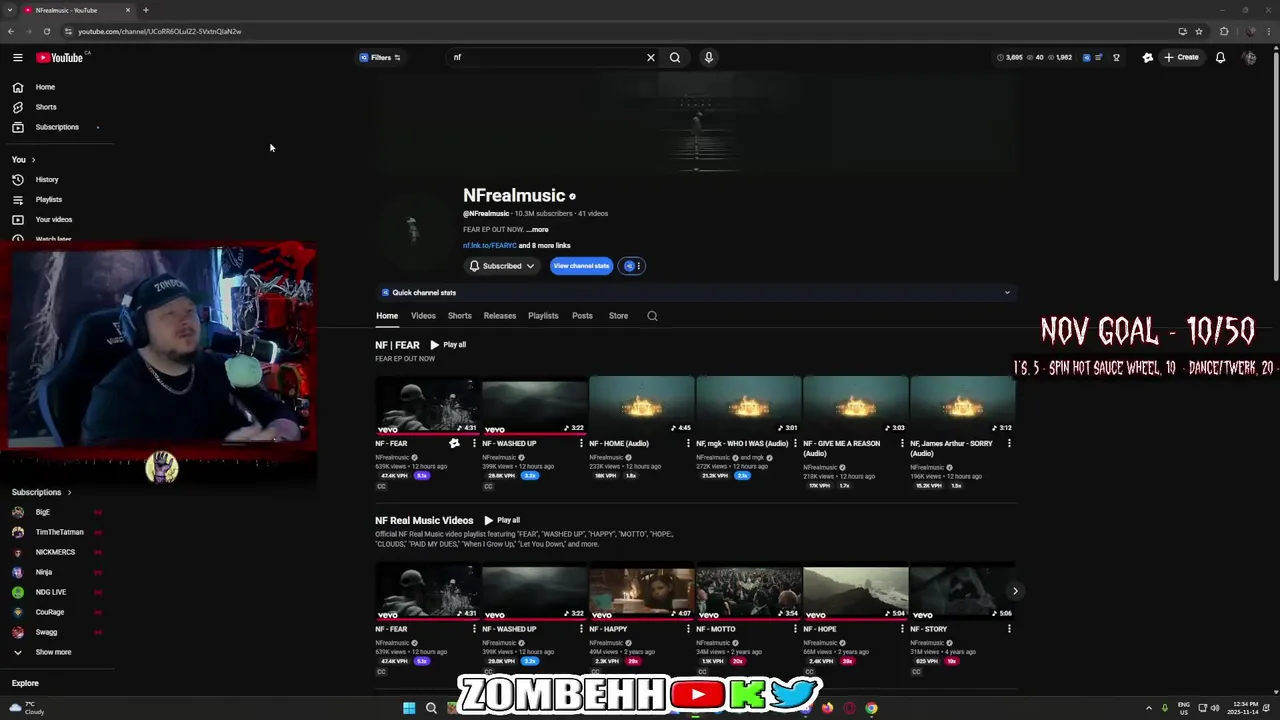Open the YouTube hamburger guide menu
Screen dimensions: 1280x720
tap(17, 58)
